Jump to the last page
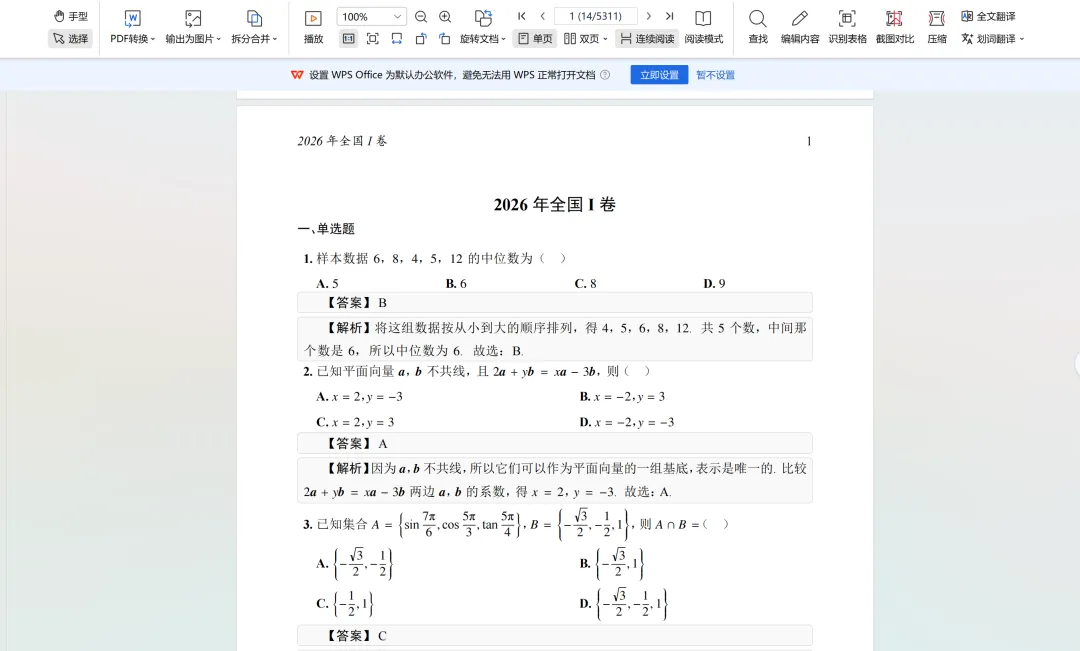 (x=669, y=16)
